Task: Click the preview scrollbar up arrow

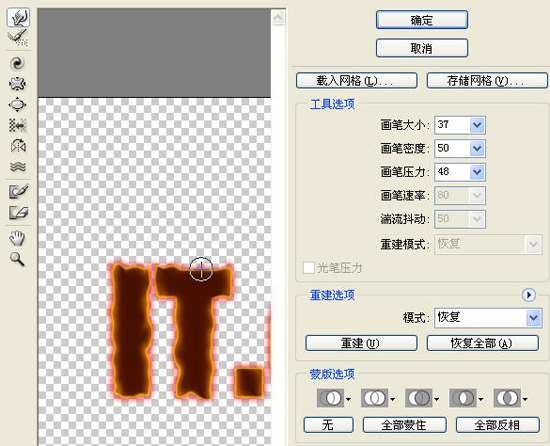Action: click(x=279, y=17)
